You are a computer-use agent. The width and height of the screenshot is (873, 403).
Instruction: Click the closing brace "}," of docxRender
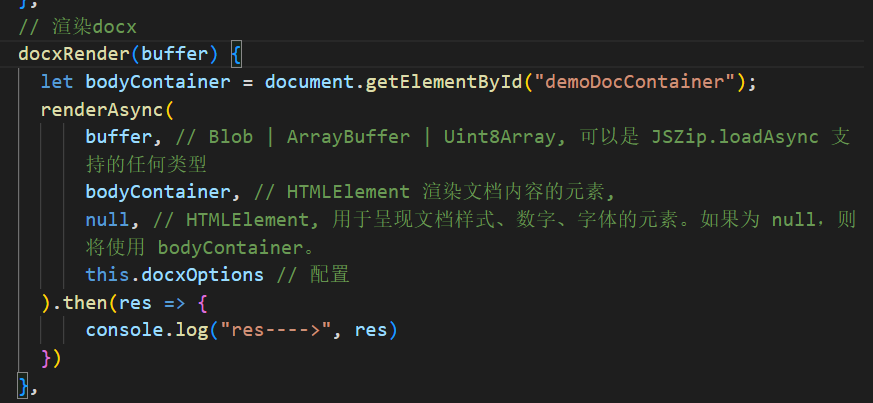(x=28, y=386)
